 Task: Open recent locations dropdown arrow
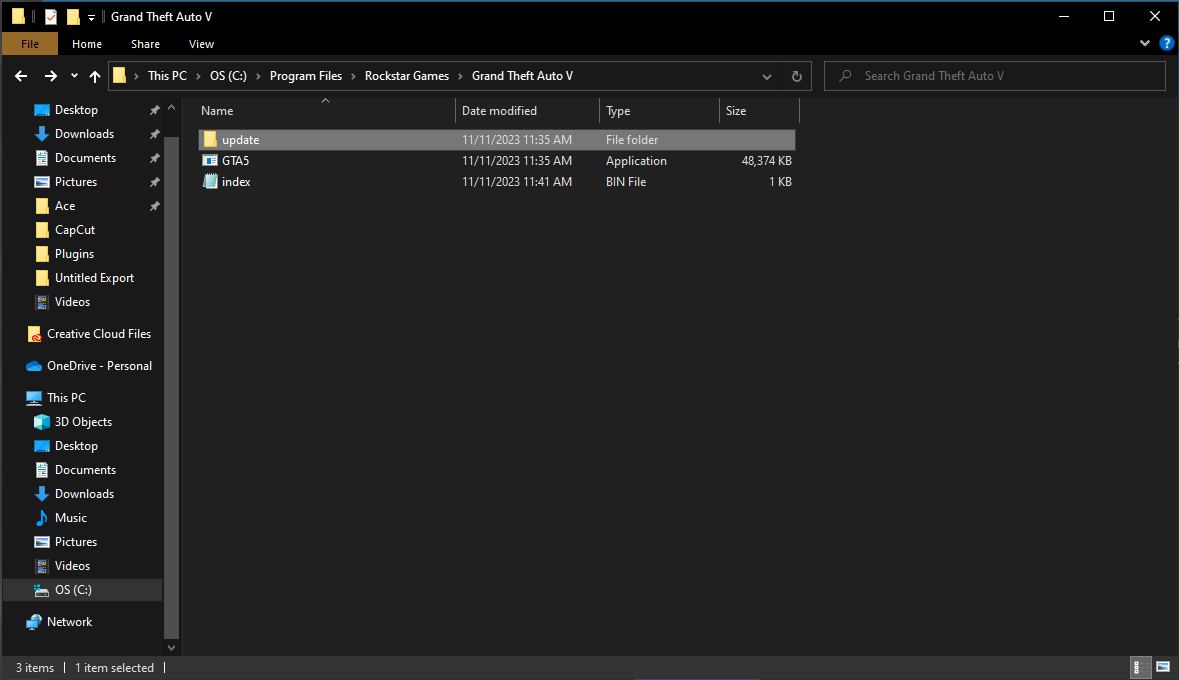(74, 76)
